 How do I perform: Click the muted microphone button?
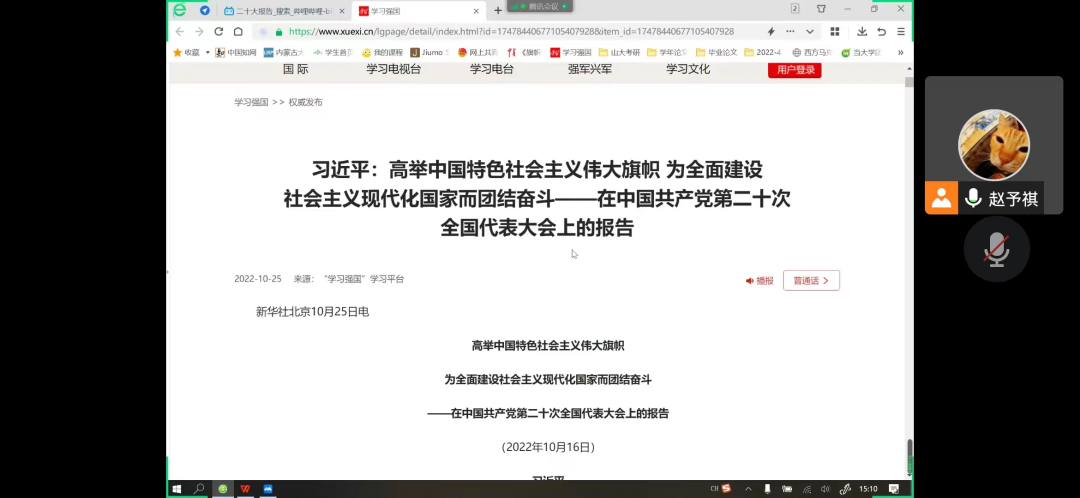click(x=996, y=249)
